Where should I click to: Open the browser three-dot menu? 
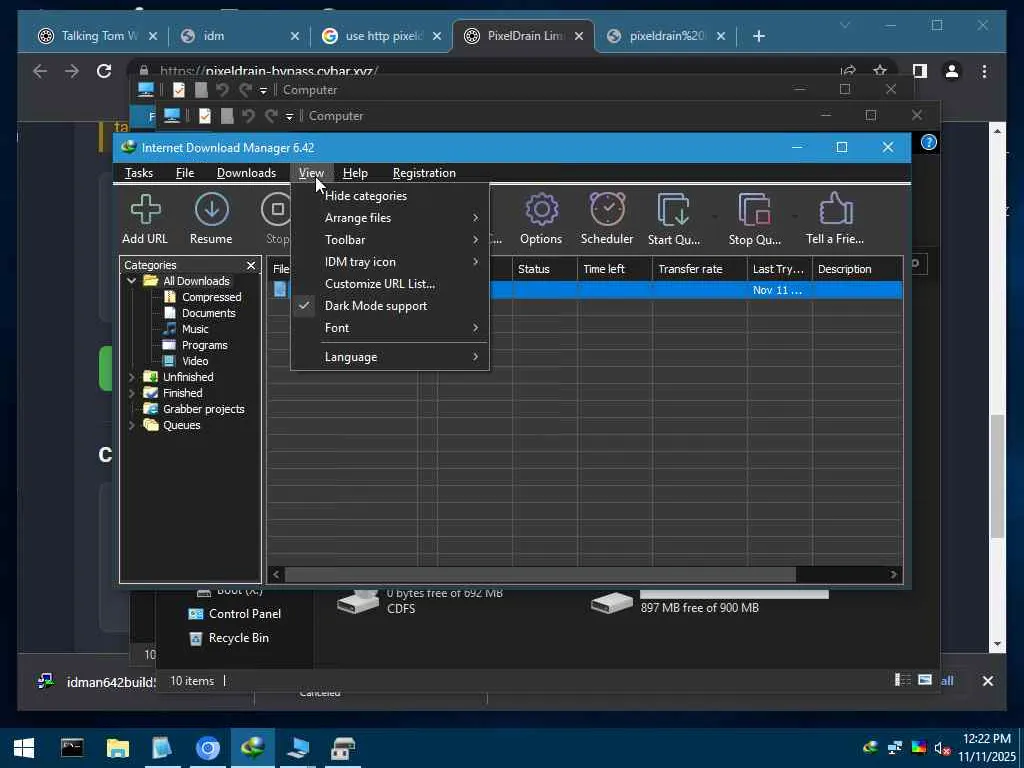click(x=984, y=71)
